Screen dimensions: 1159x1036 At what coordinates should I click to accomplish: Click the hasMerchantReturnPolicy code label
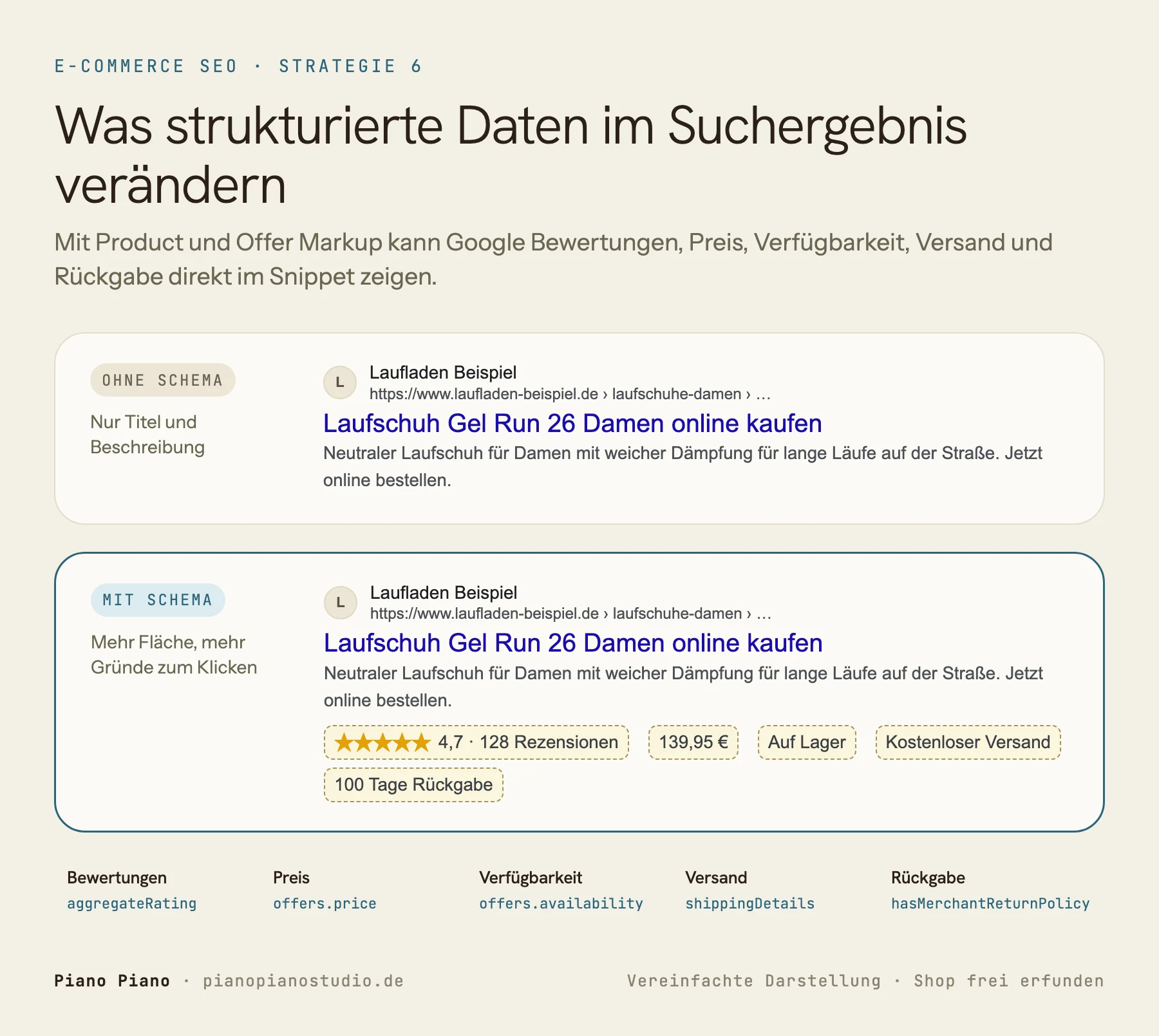coord(990,903)
